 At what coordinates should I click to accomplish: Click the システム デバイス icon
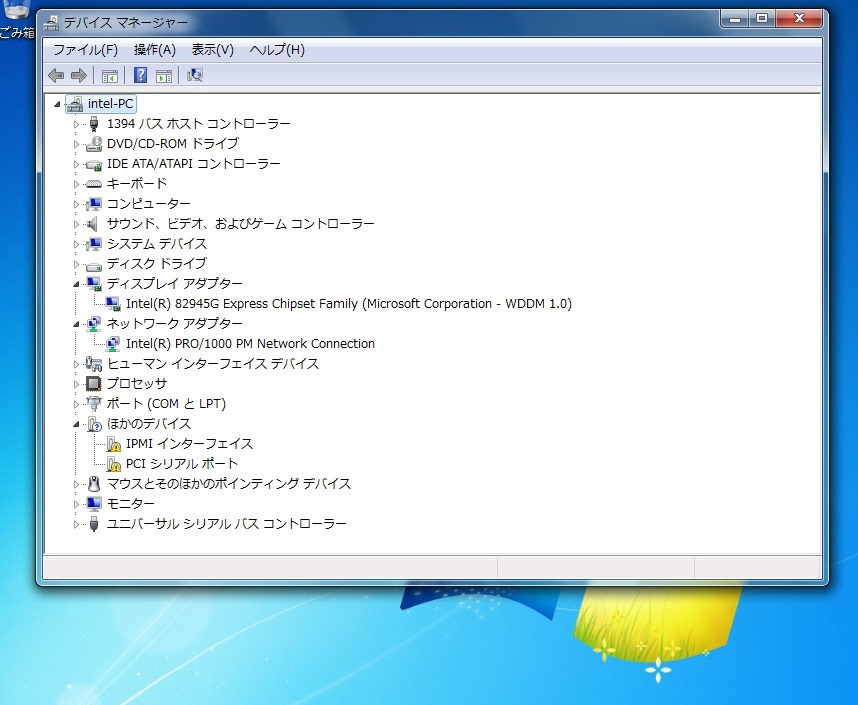click(x=94, y=244)
